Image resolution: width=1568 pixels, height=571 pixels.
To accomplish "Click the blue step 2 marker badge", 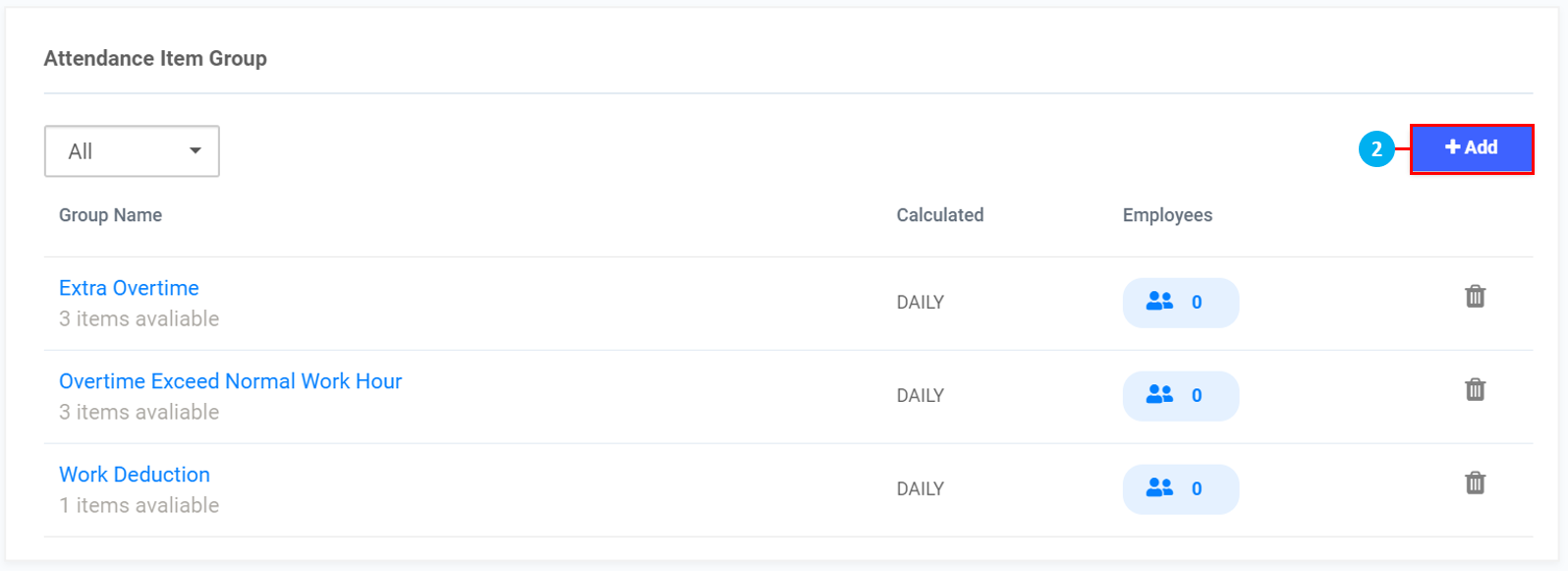I will click(x=1376, y=149).
